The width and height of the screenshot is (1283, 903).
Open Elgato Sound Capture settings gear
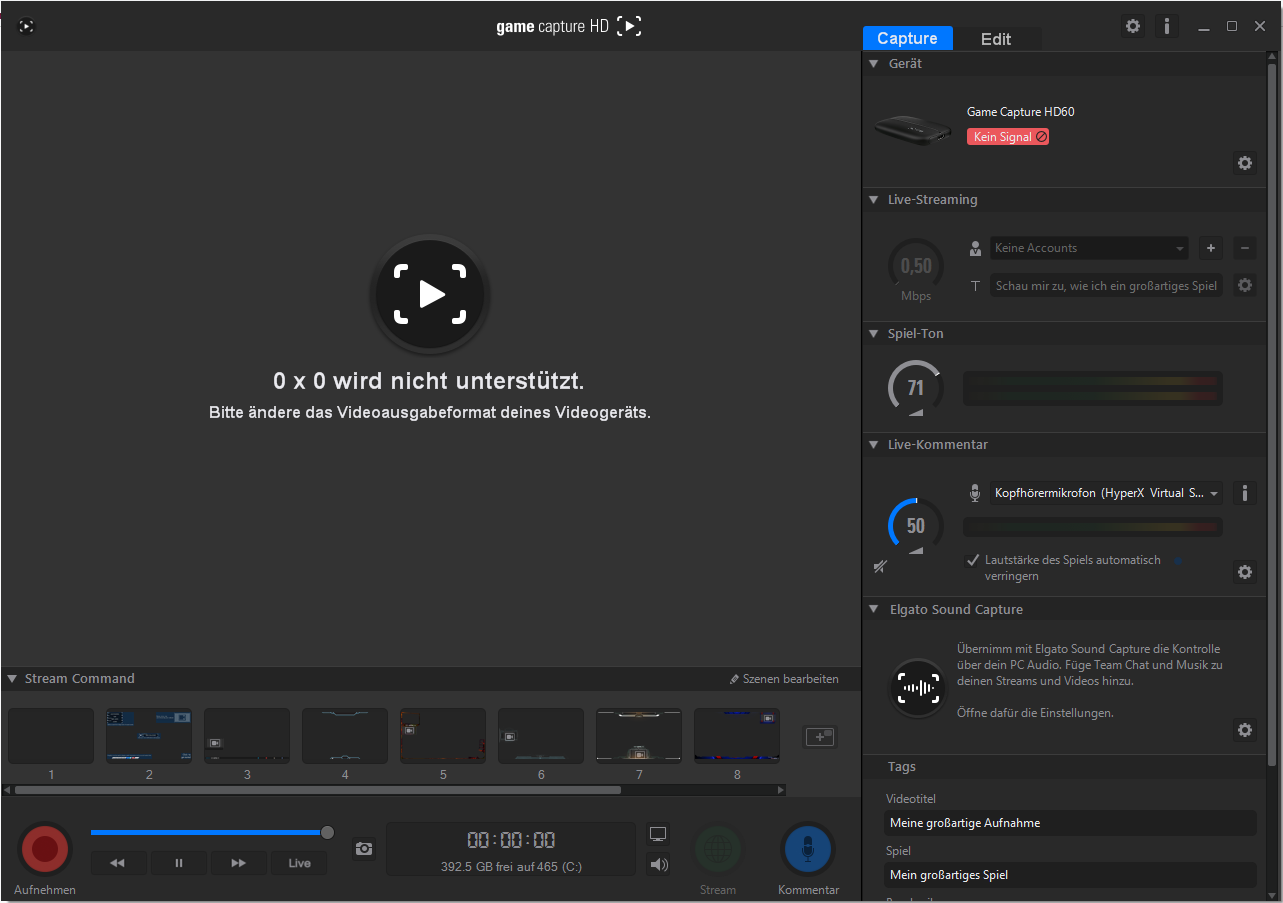point(1245,730)
